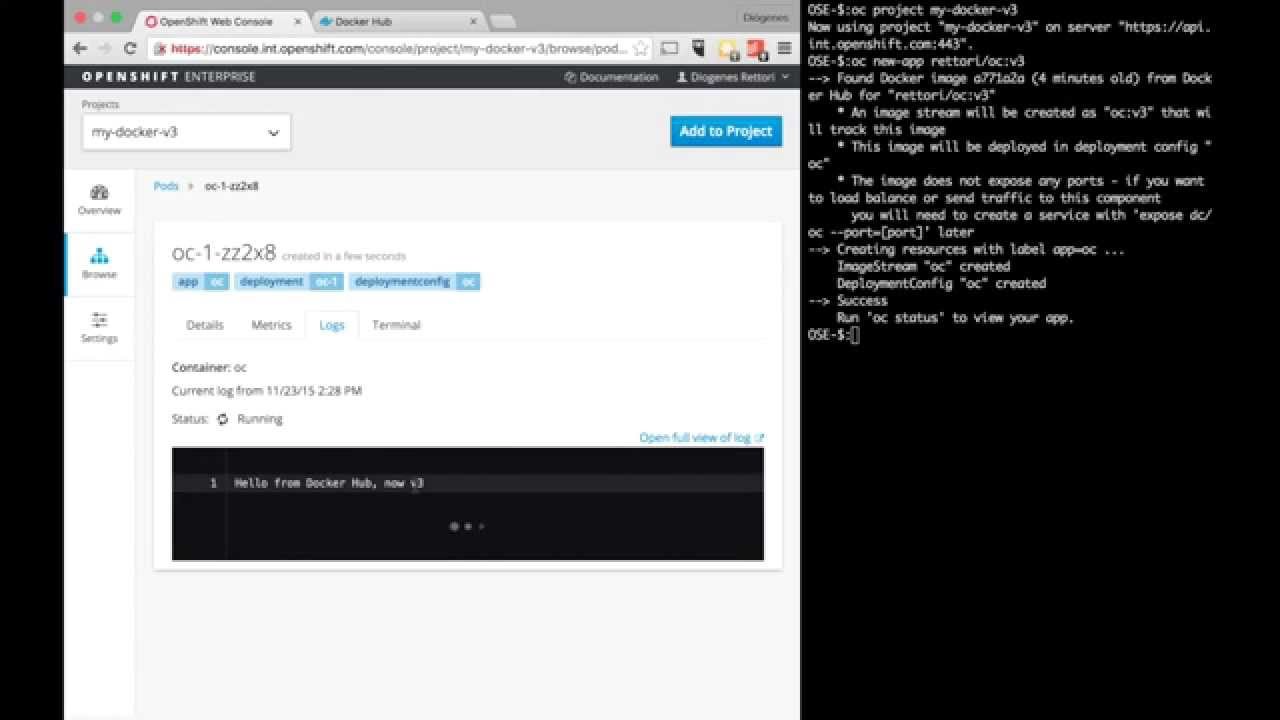Switch to the Details tab

(205, 325)
